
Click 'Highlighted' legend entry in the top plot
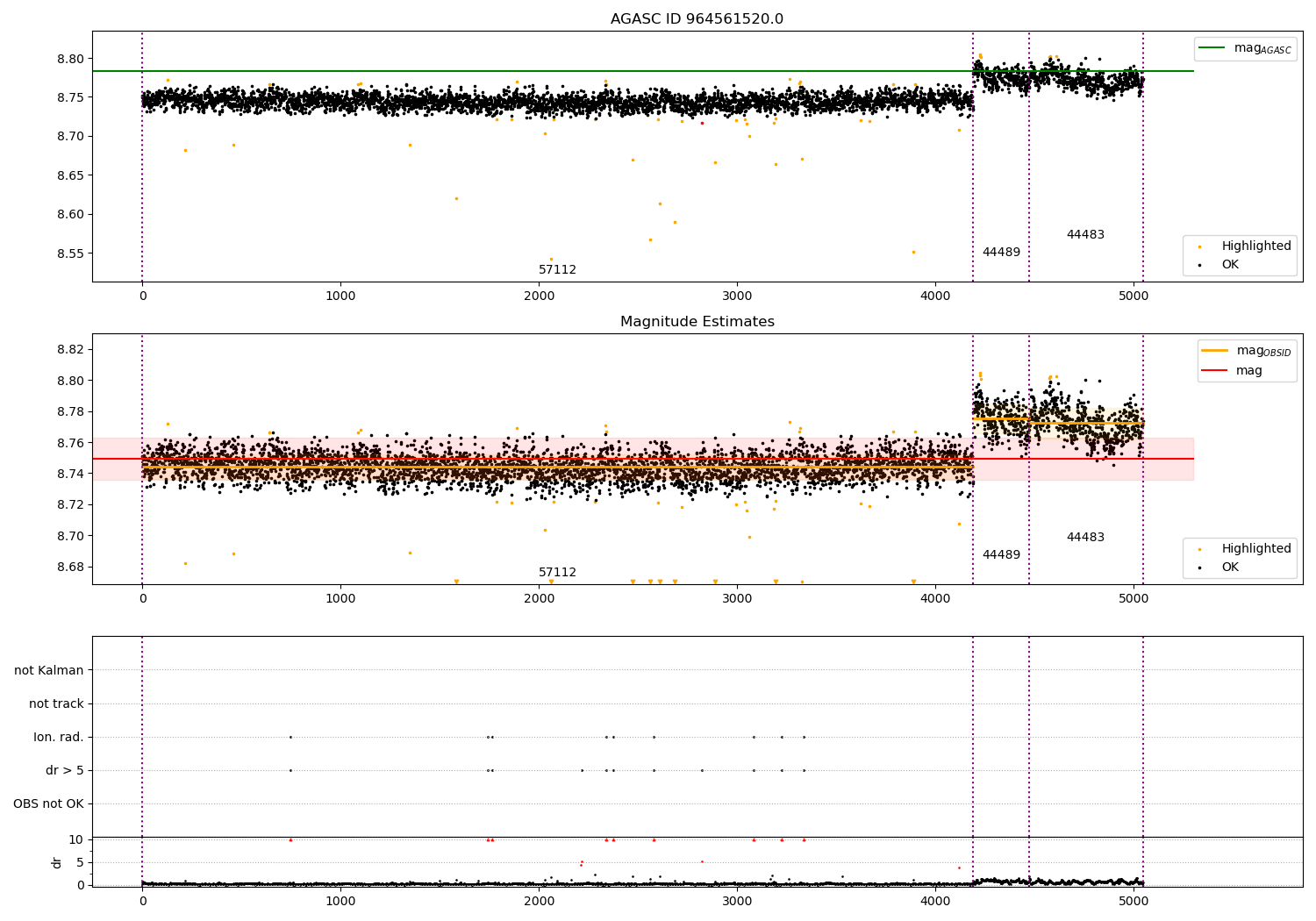(x=1240, y=246)
